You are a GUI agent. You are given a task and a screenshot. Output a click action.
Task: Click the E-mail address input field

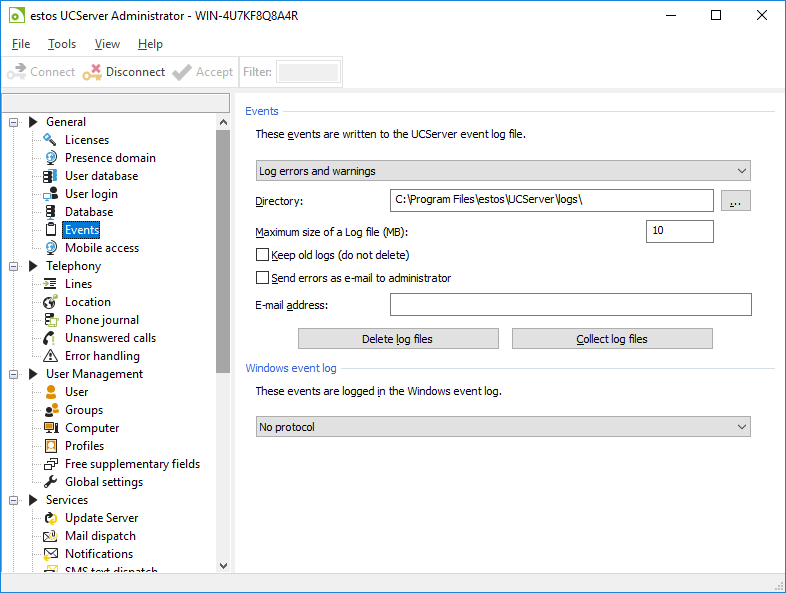pos(570,305)
